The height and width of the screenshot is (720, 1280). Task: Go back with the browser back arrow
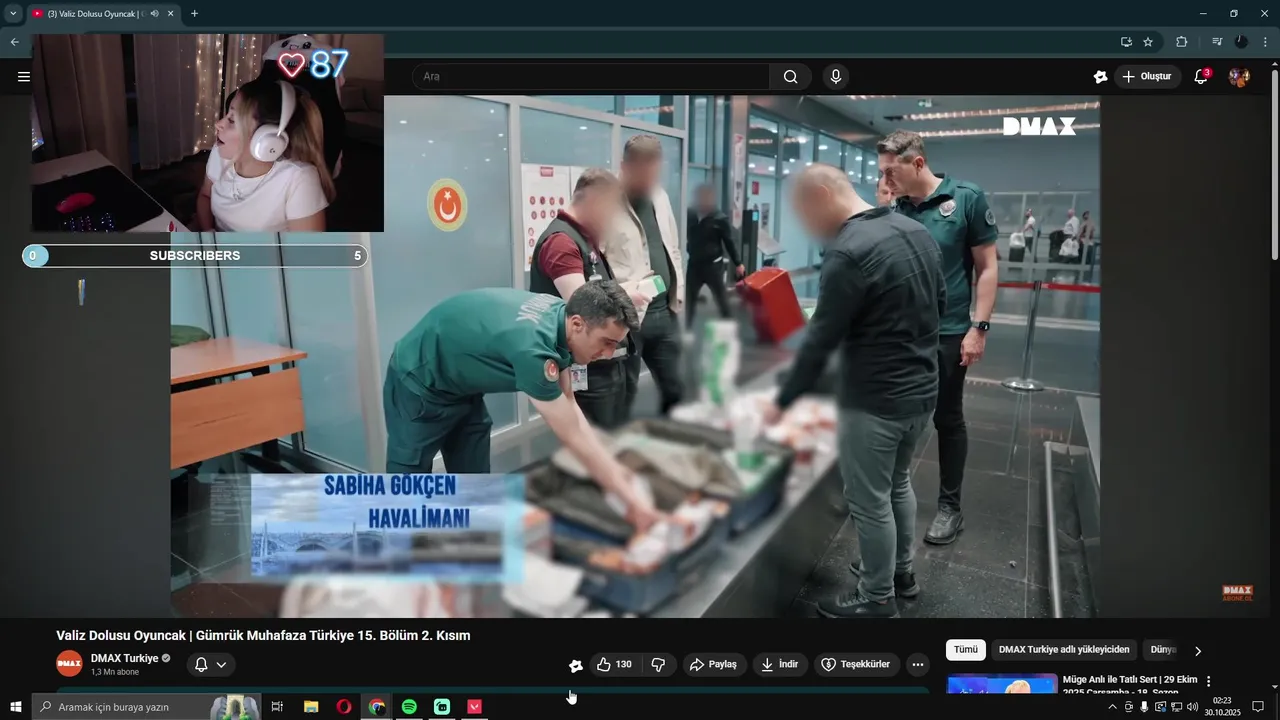[14, 41]
